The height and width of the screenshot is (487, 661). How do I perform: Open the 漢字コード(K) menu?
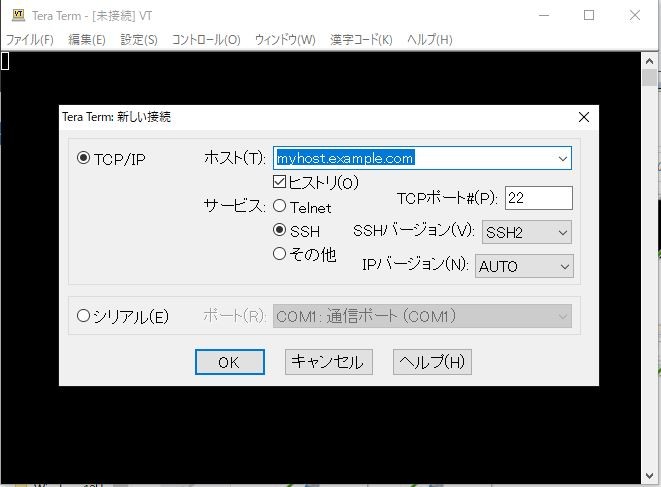[361, 40]
